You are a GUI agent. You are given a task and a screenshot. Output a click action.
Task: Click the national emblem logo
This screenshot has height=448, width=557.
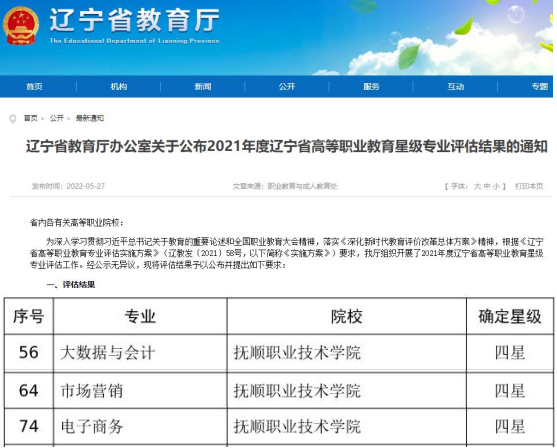coord(21,26)
